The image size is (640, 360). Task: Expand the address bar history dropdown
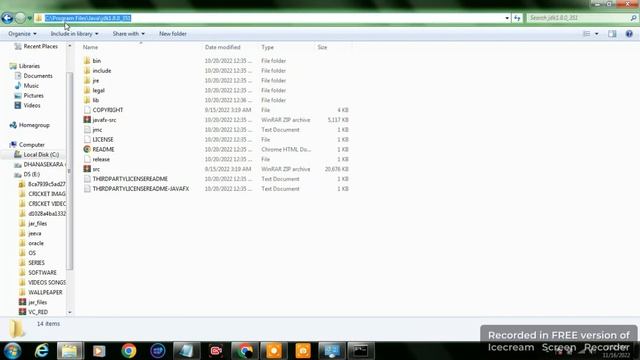(507, 18)
